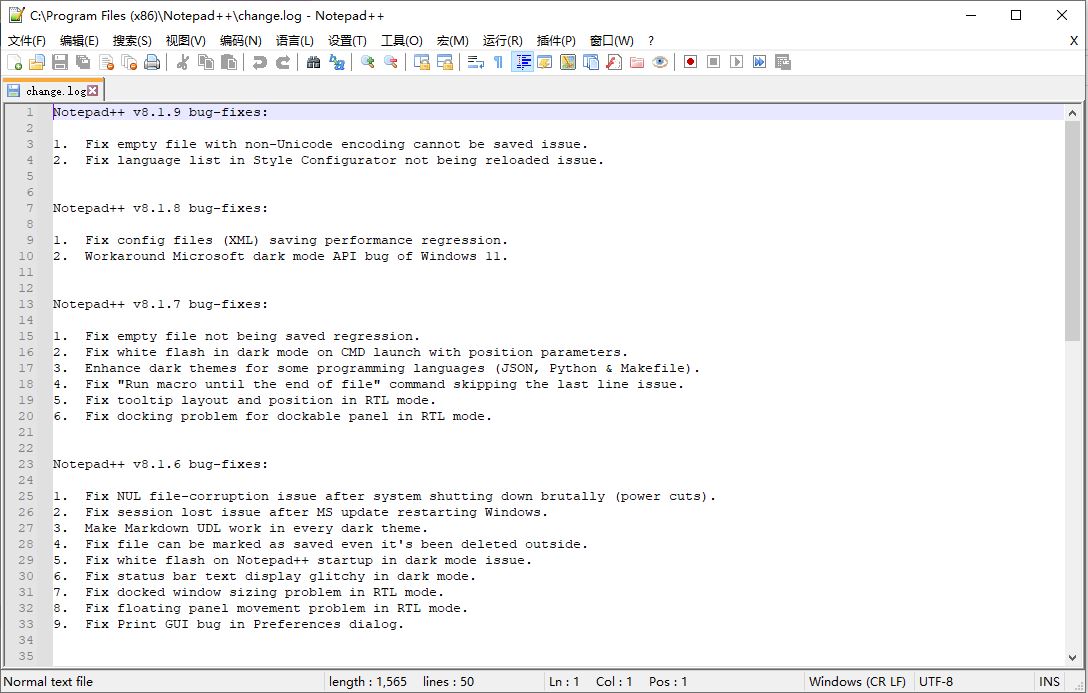Click the Open file folder icon
This screenshot has height=693, width=1088.
point(37,62)
